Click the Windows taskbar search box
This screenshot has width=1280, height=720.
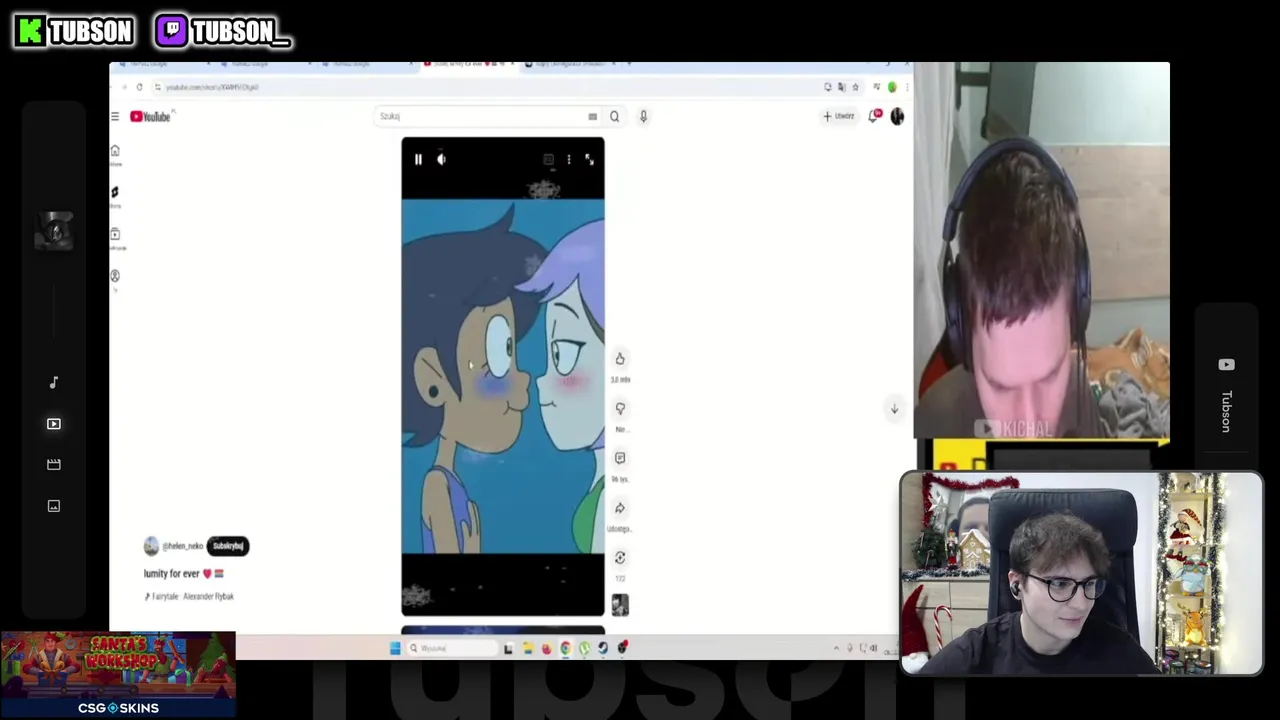coord(451,649)
